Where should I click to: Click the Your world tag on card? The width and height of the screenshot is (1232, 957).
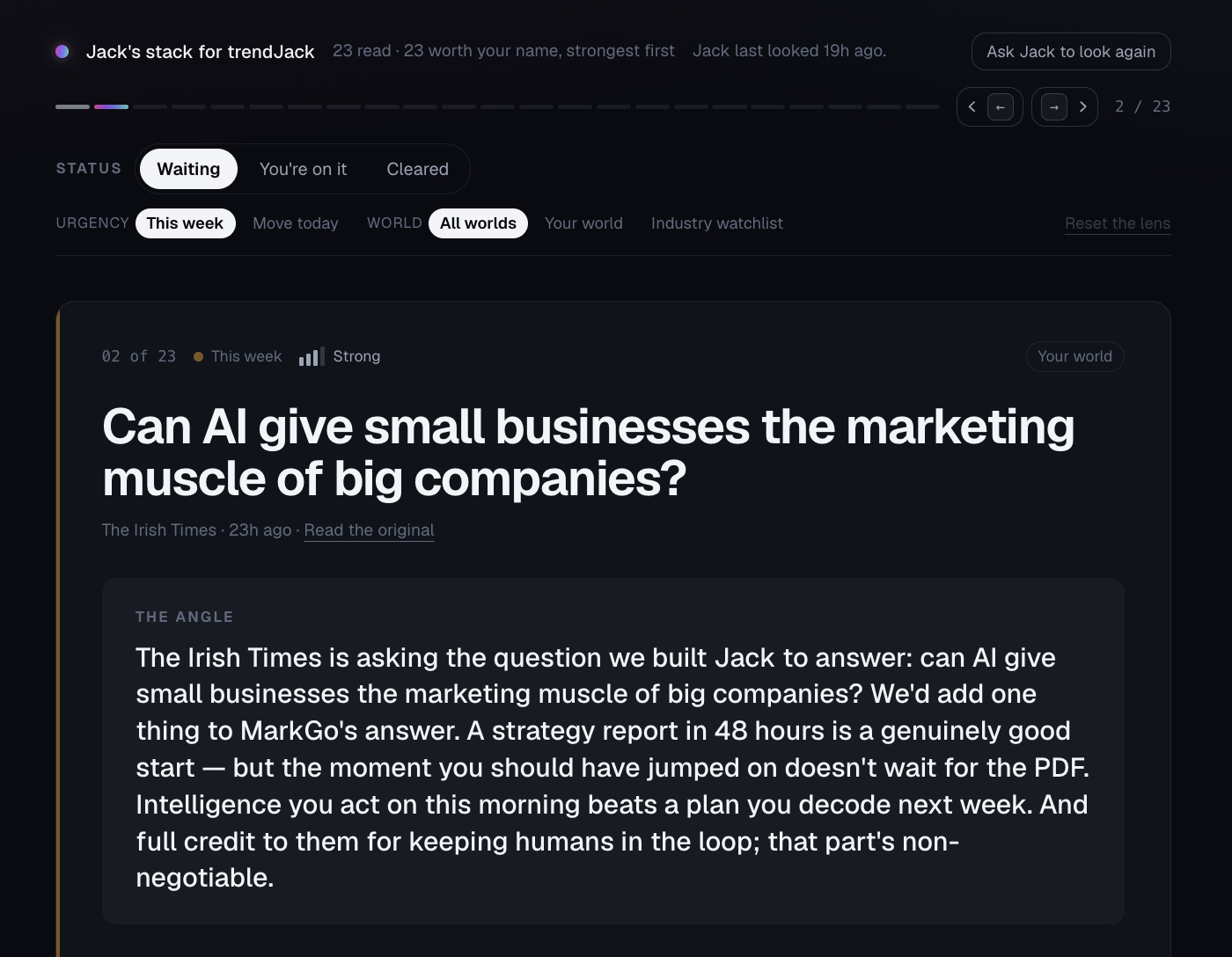pyautogui.click(x=1074, y=356)
